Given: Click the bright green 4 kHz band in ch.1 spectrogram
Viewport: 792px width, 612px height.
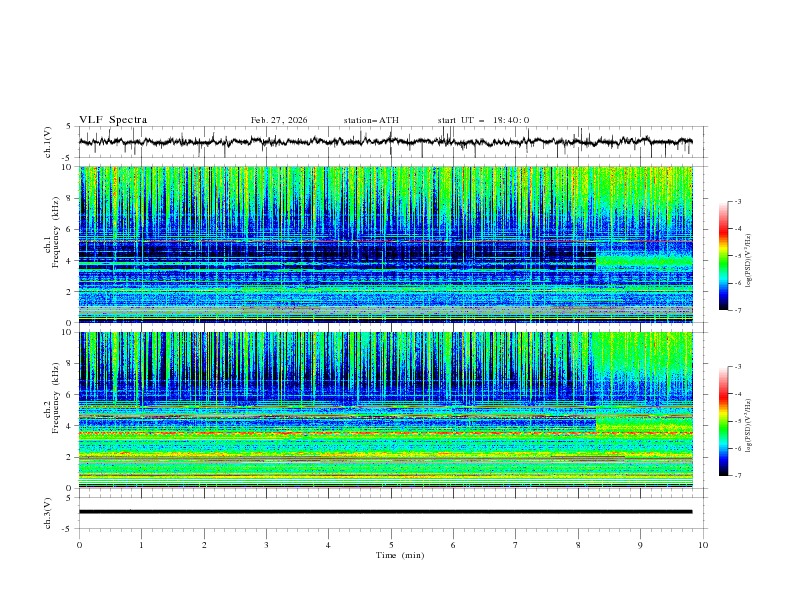Looking at the screenshot, I should pyautogui.click(x=644, y=260).
